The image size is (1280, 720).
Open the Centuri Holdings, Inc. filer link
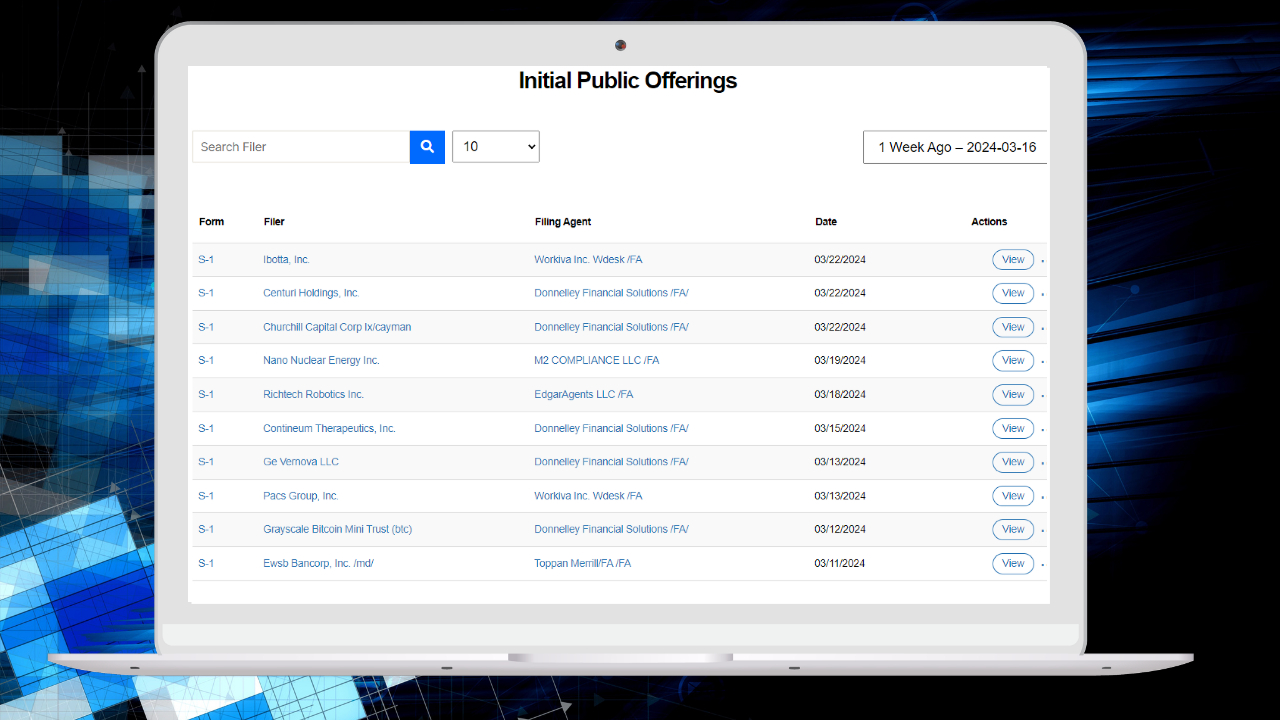(x=310, y=293)
